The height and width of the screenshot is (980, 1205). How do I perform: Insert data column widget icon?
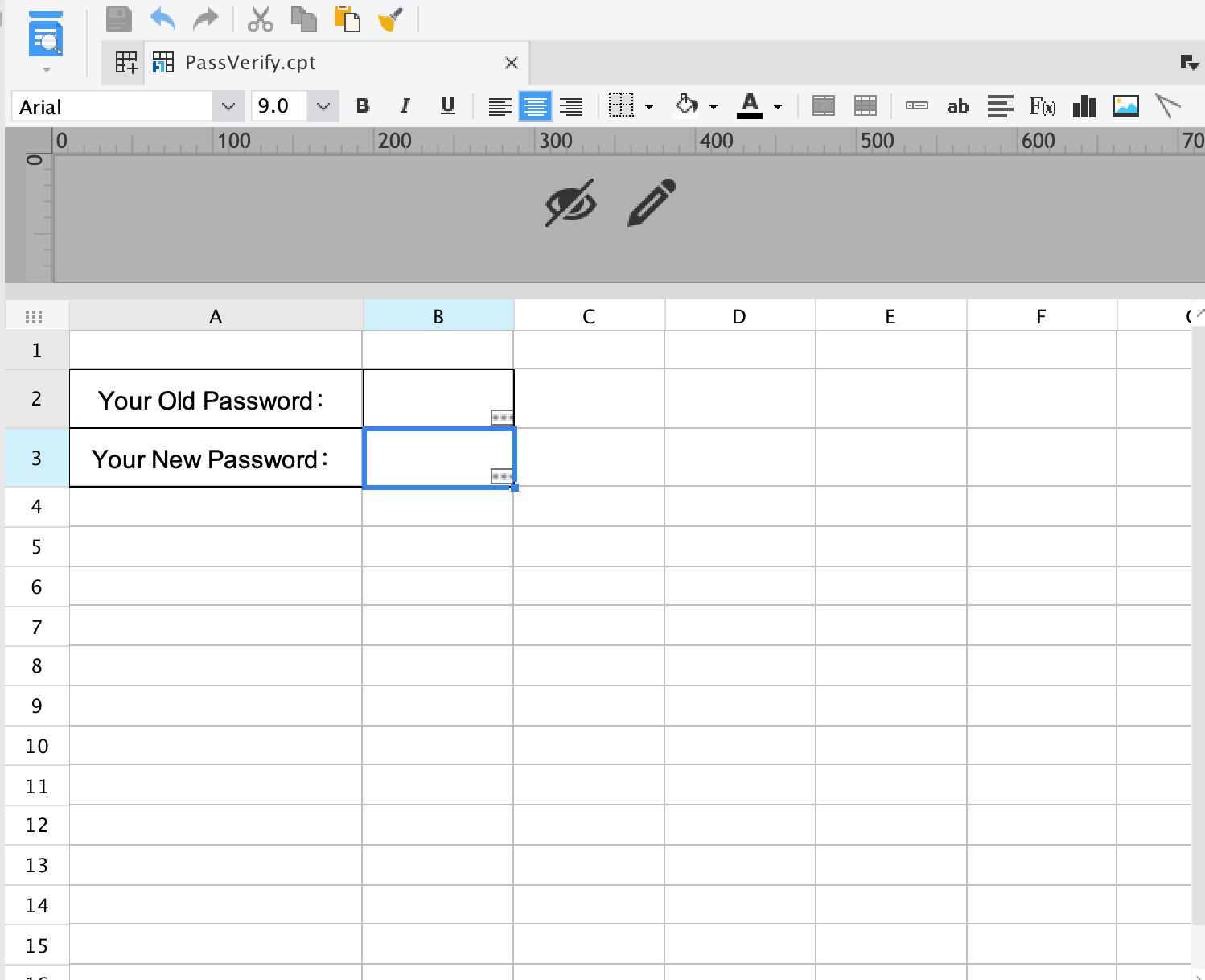917,105
